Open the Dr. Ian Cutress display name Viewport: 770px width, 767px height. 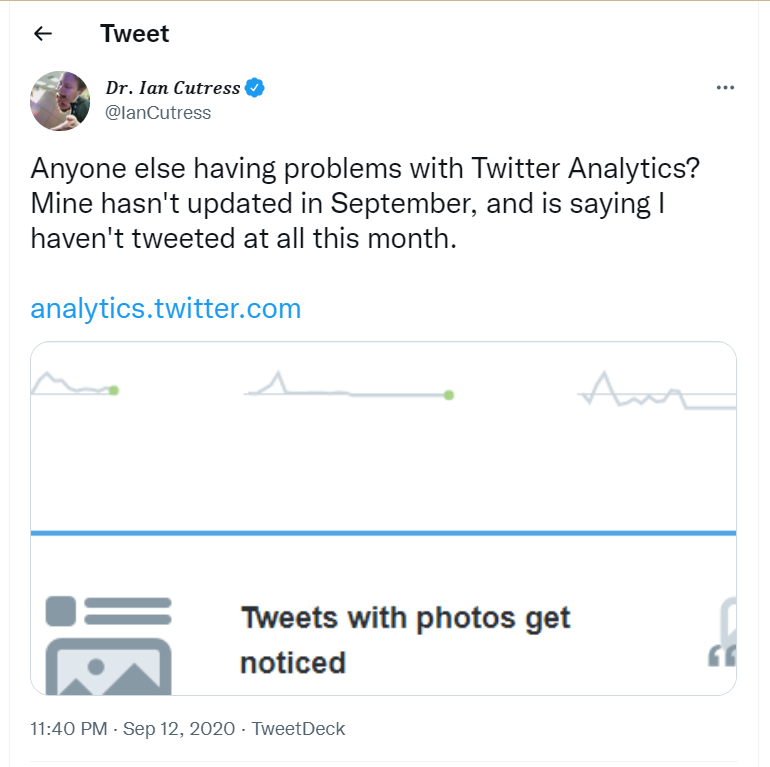[173, 88]
